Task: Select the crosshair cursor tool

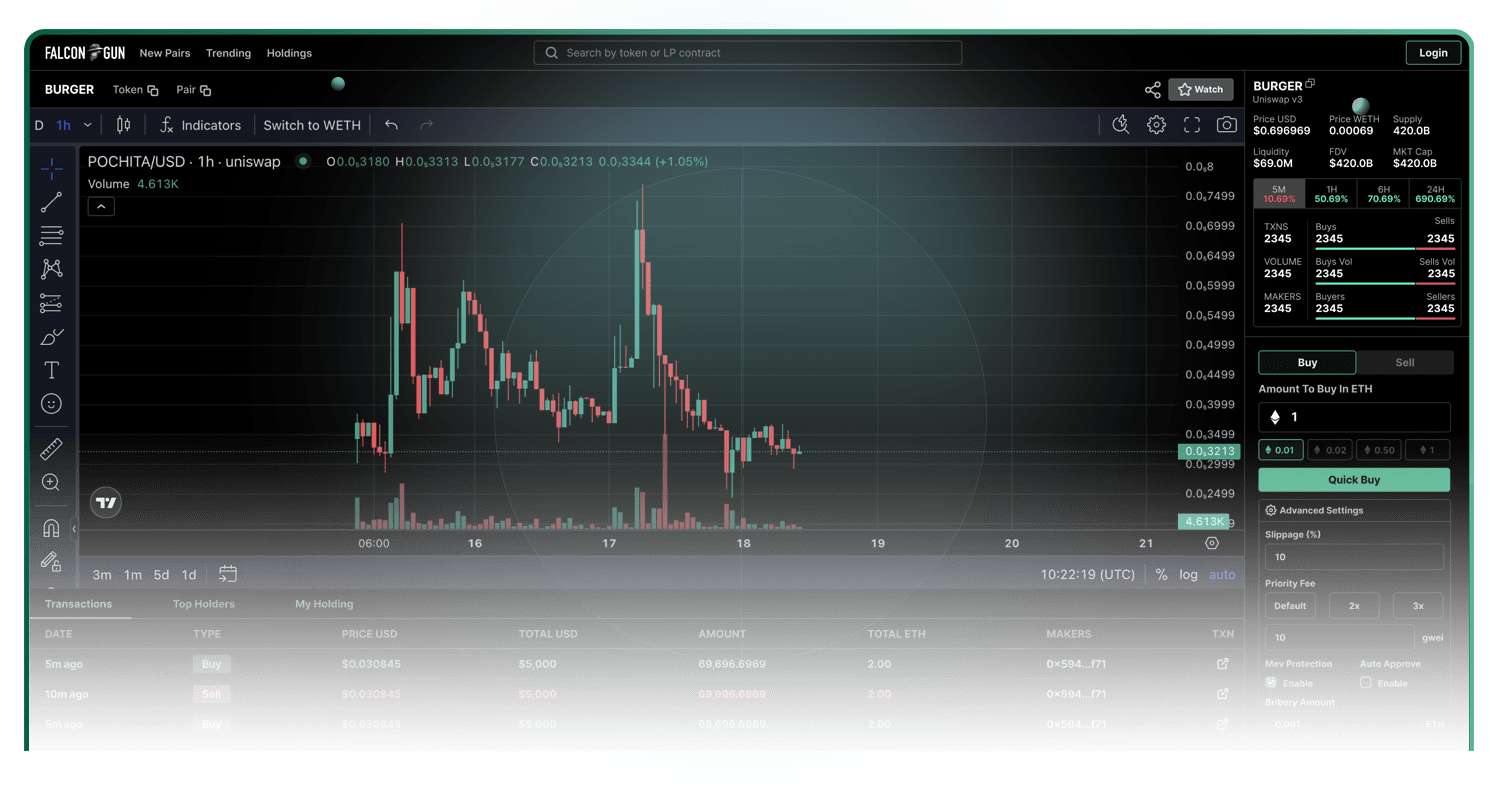Action: click(51, 168)
